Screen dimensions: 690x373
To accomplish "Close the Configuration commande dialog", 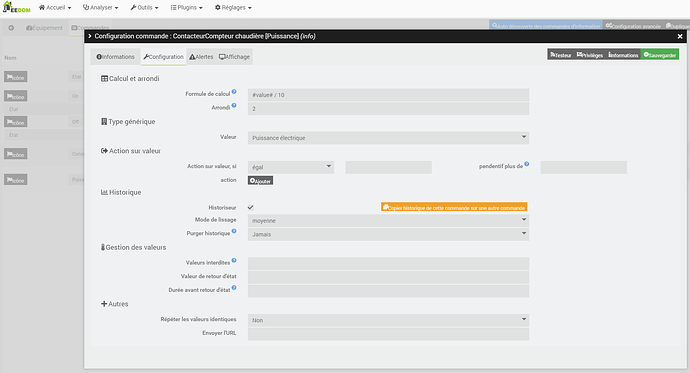I will tap(680, 37).
